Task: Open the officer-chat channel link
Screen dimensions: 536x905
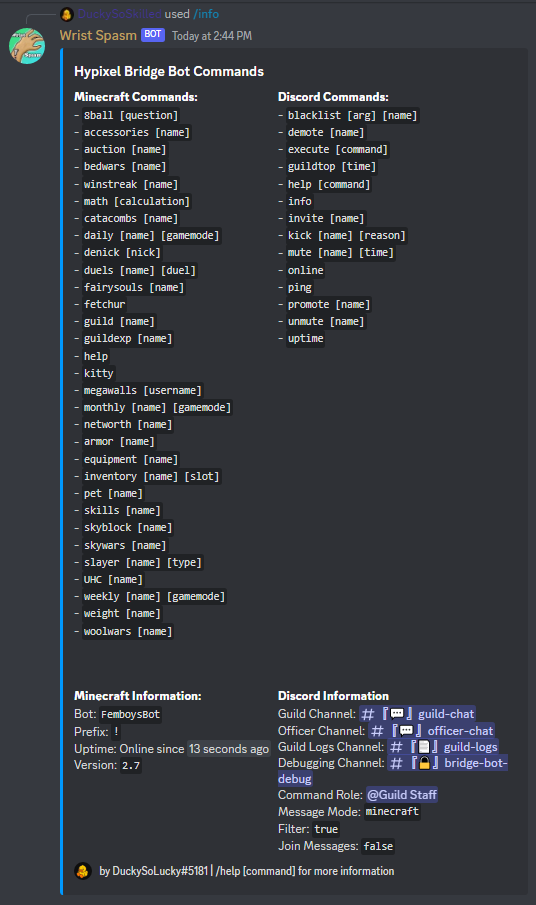Action: [x=432, y=731]
